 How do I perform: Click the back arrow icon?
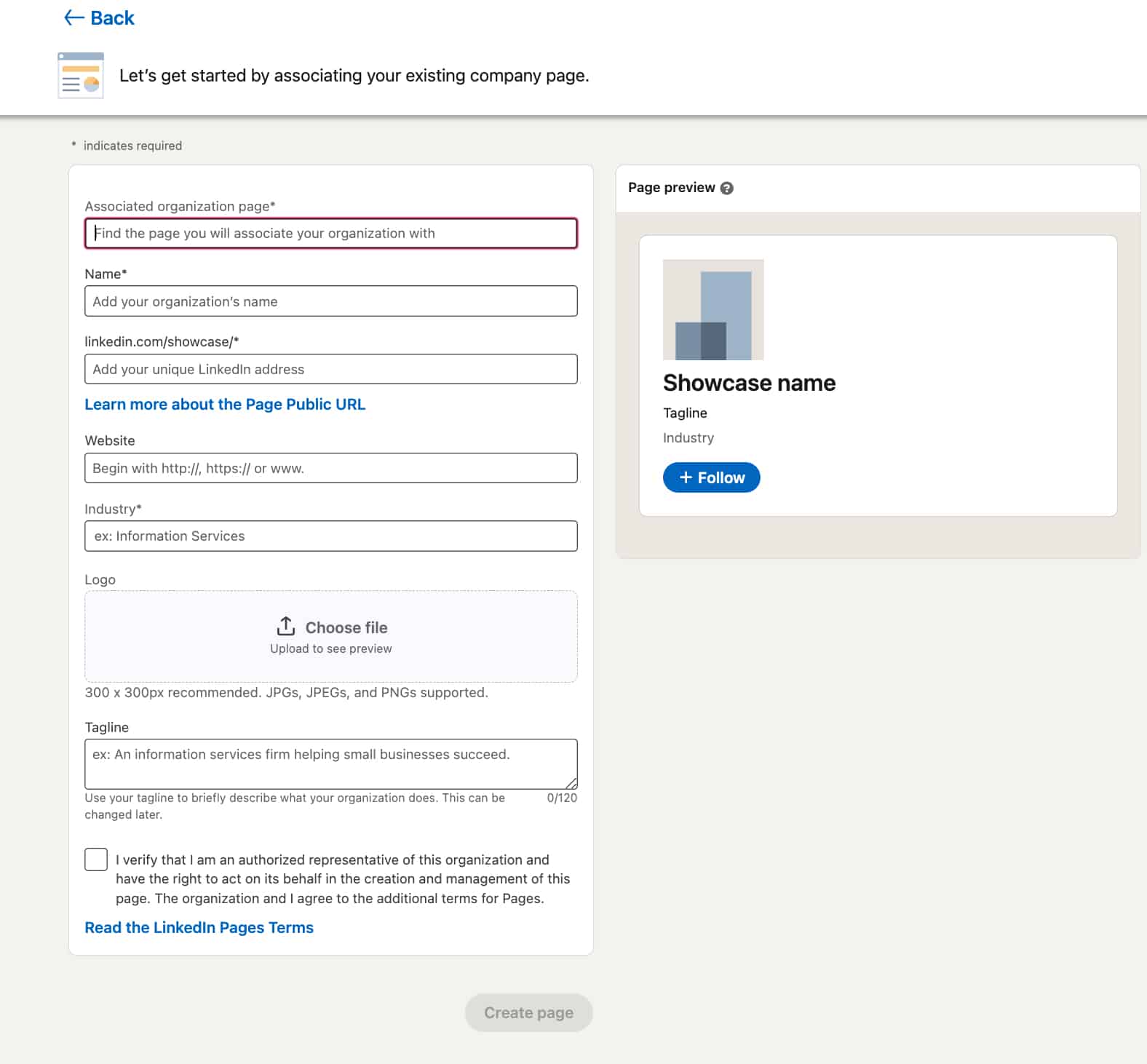point(72,17)
